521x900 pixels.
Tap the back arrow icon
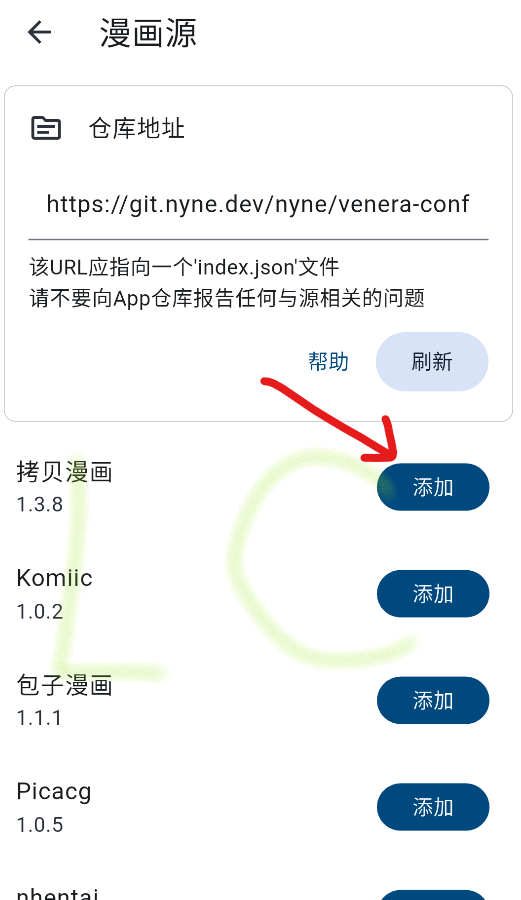[x=40, y=32]
